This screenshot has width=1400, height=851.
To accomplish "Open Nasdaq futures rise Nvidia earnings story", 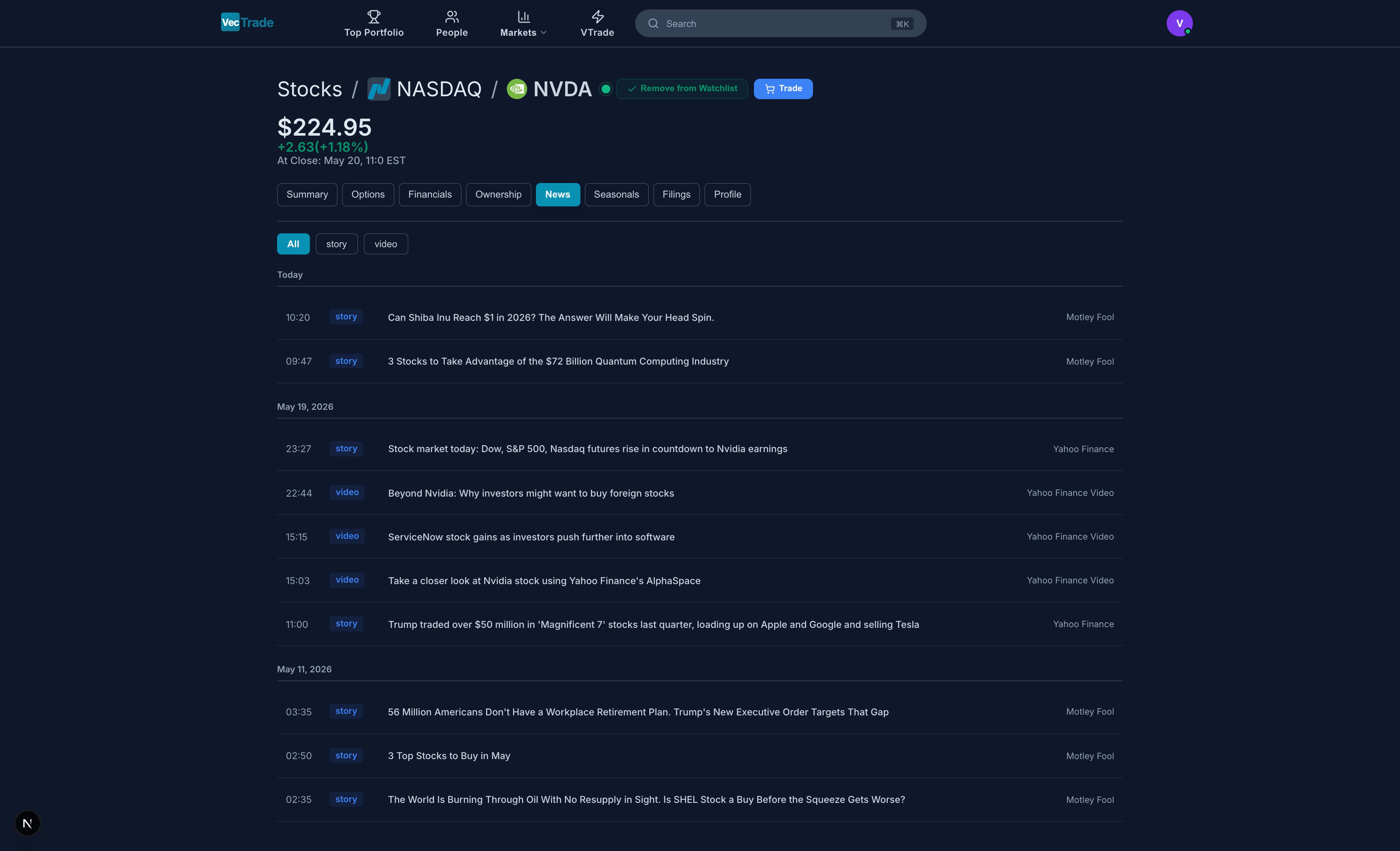I will click(x=587, y=449).
